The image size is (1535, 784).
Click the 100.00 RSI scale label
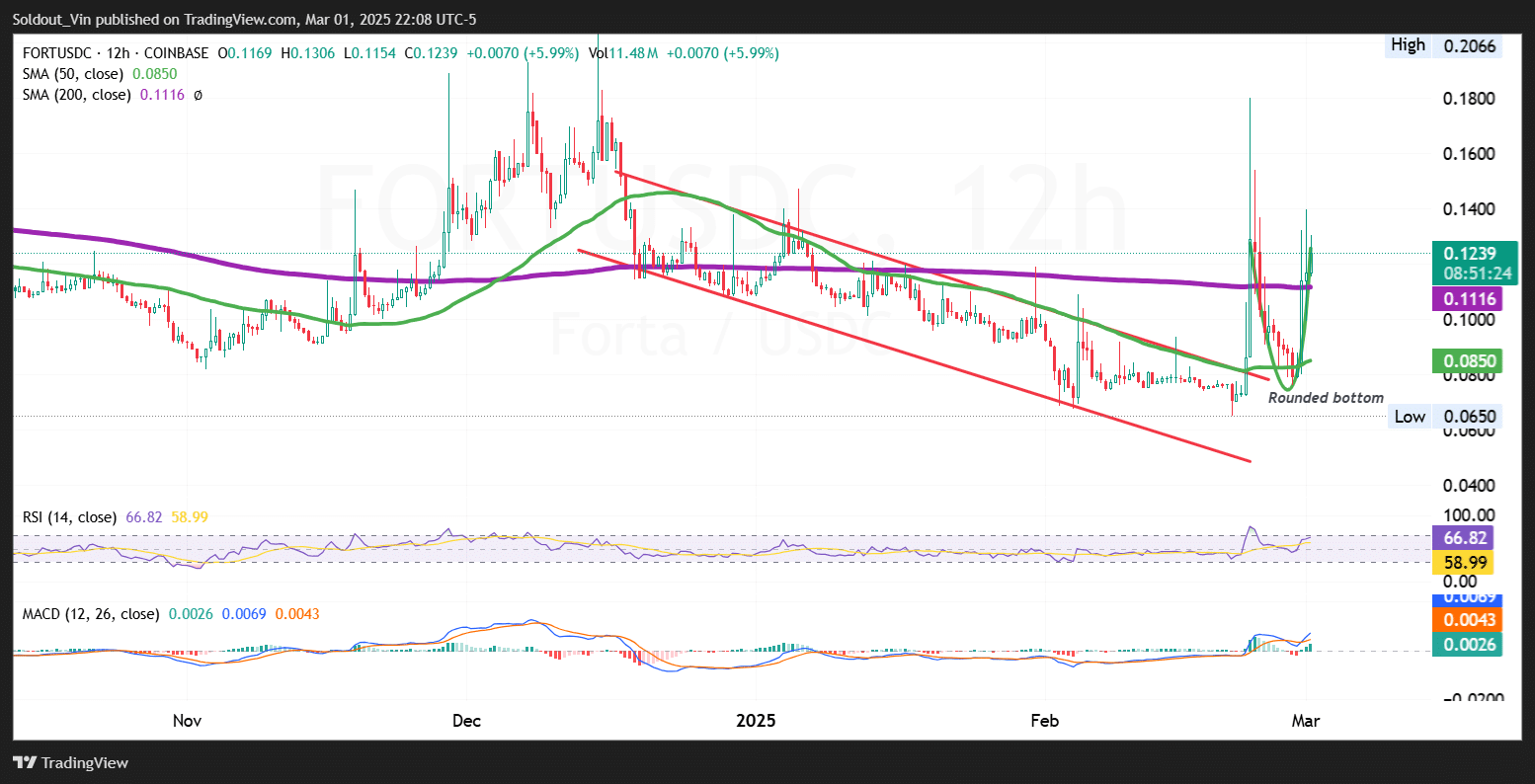(1468, 514)
